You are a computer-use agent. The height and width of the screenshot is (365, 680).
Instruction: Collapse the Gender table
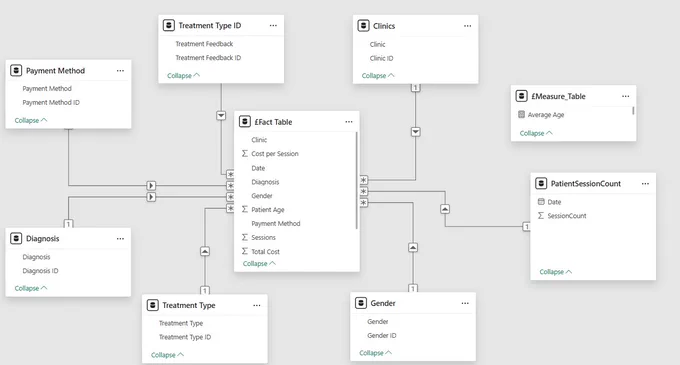coord(376,353)
